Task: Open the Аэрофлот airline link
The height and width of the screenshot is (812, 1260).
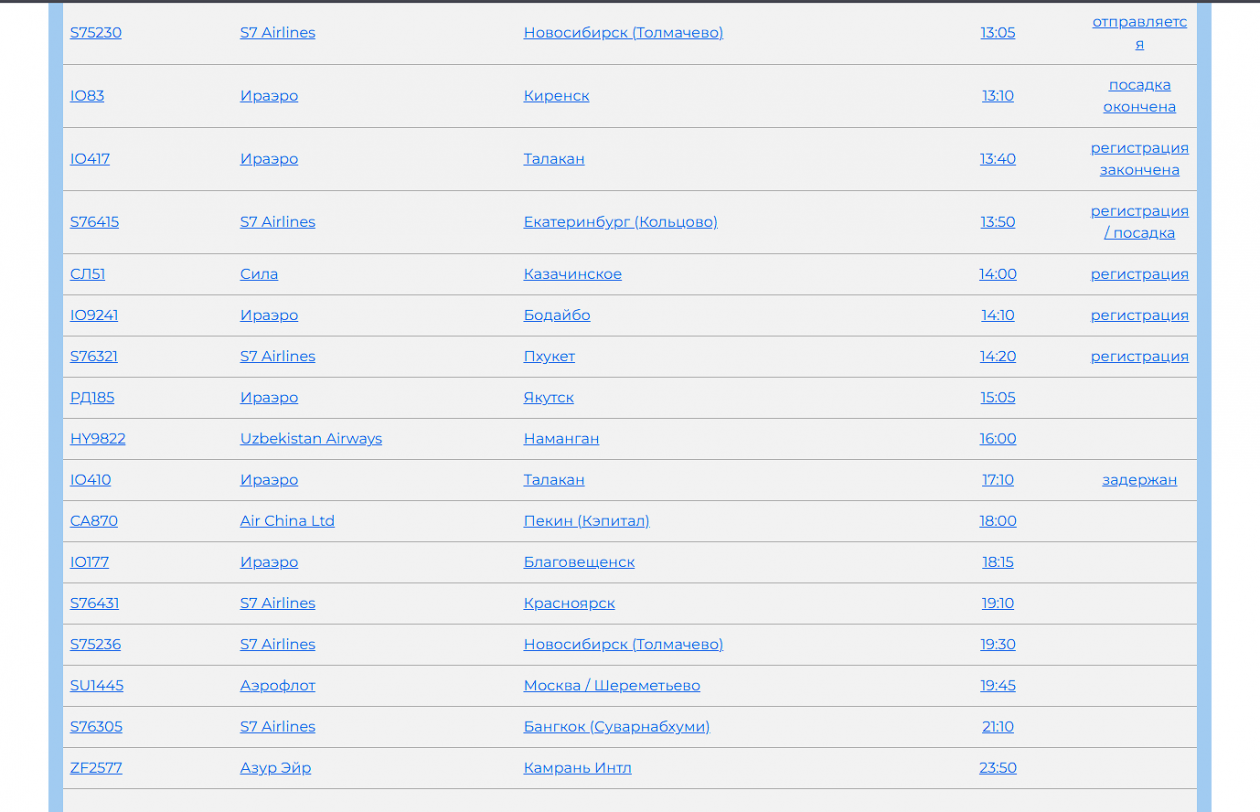Action: pyautogui.click(x=277, y=685)
